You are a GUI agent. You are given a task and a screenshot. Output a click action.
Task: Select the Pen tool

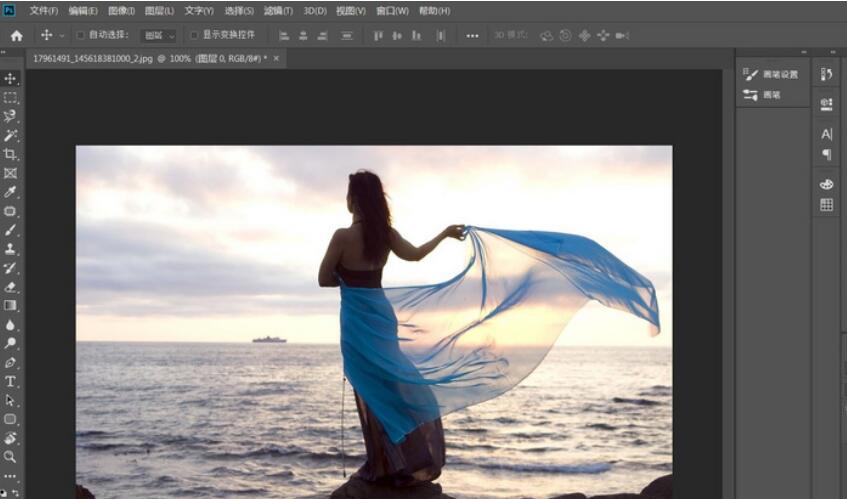(10, 362)
